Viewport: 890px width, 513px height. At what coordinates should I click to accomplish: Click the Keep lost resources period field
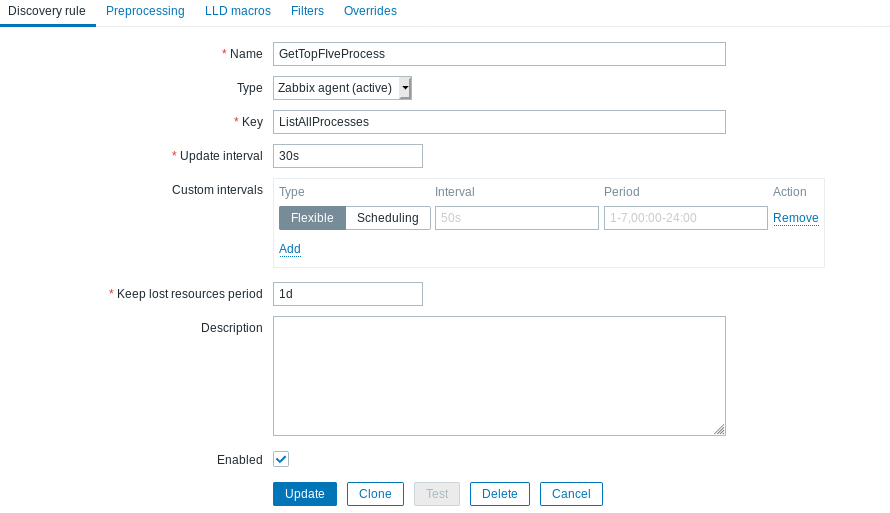(x=348, y=294)
